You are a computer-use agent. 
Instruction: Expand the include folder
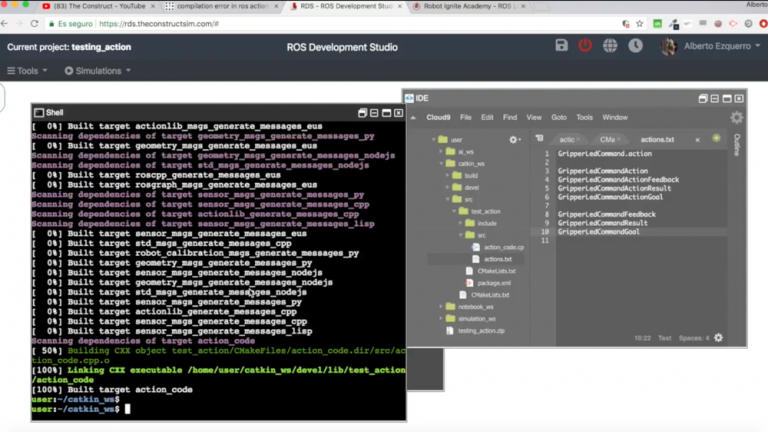point(460,223)
